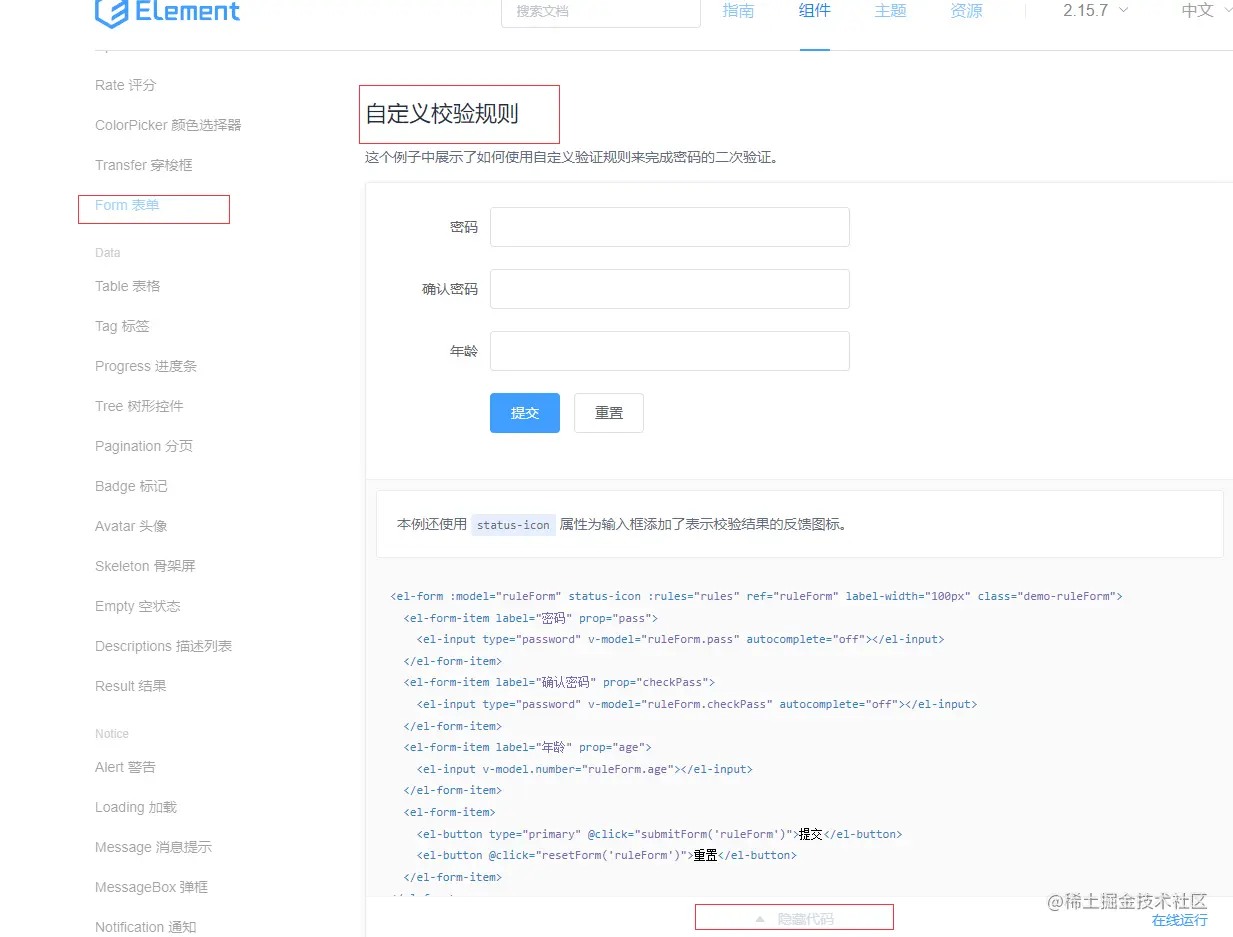
Task: Click the hide code triangle icon
Action: coord(760,918)
